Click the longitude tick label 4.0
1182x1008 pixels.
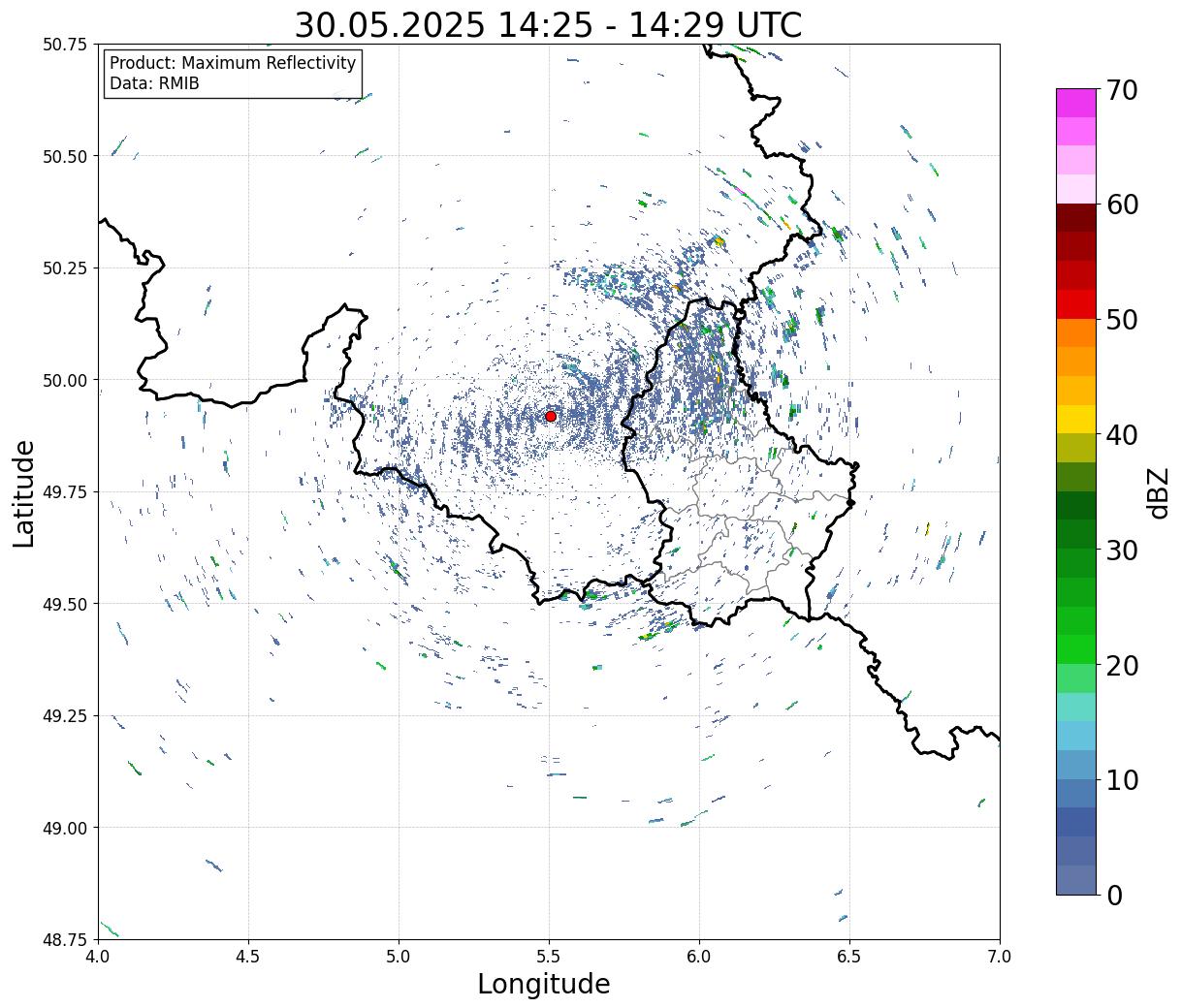click(98, 956)
